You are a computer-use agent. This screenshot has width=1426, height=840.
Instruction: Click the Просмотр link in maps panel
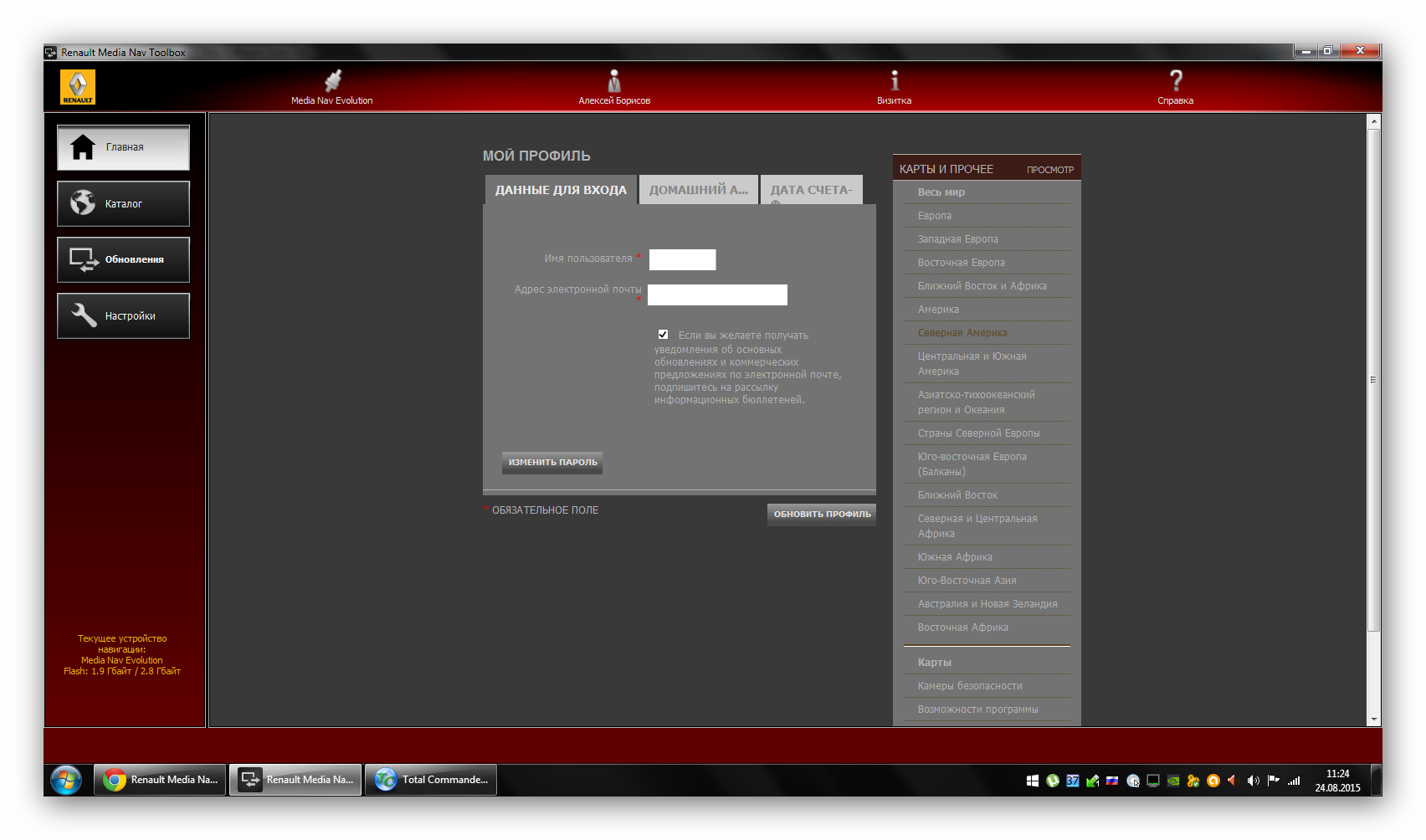(x=1049, y=170)
